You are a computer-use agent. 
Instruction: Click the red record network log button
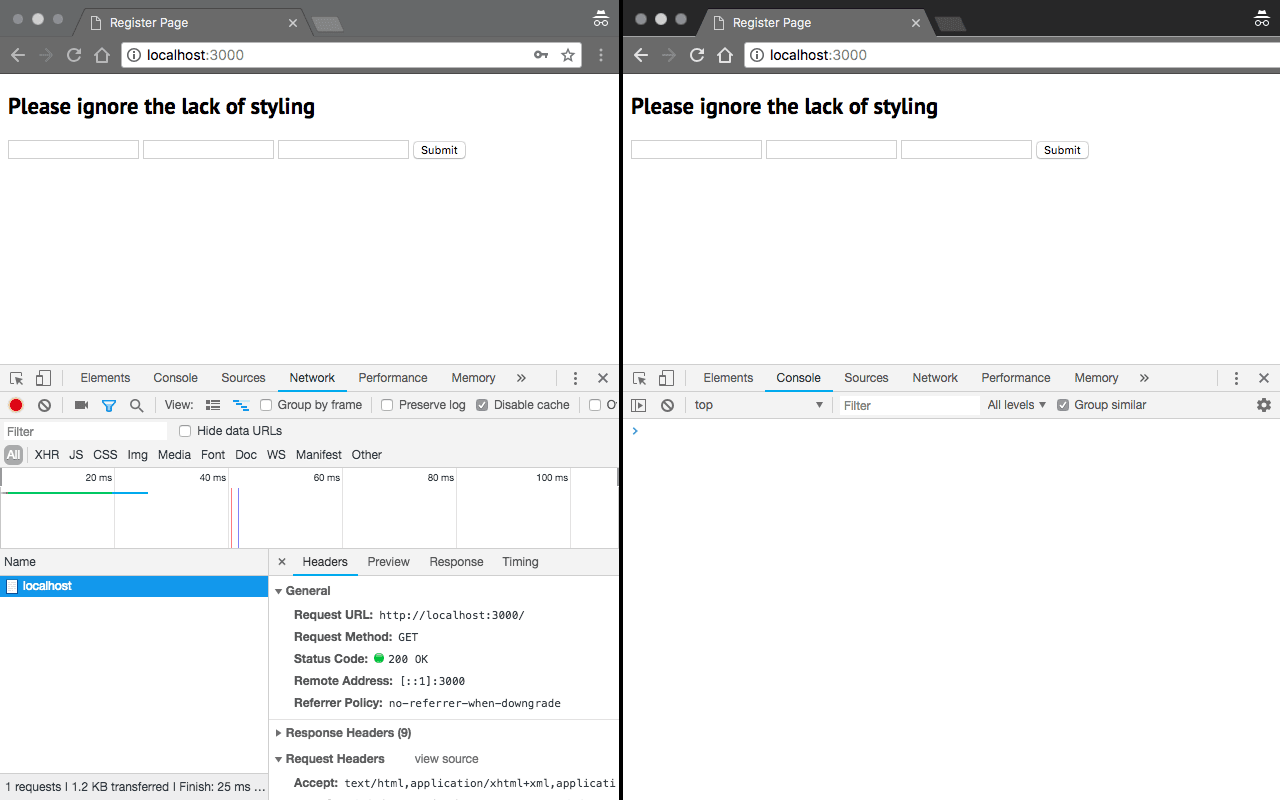16,405
